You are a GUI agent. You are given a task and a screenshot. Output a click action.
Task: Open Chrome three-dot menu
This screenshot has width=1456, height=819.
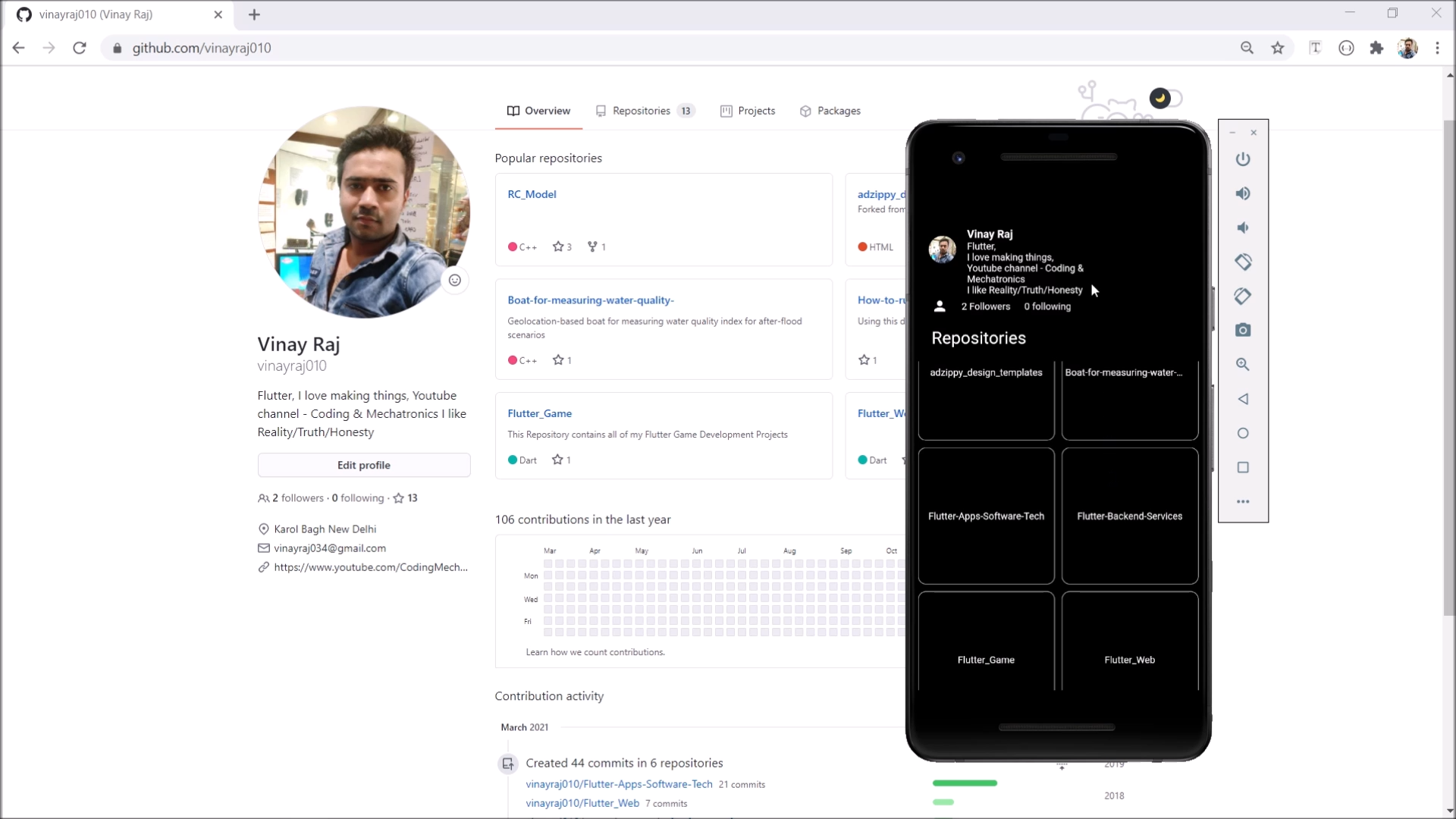click(x=1437, y=48)
